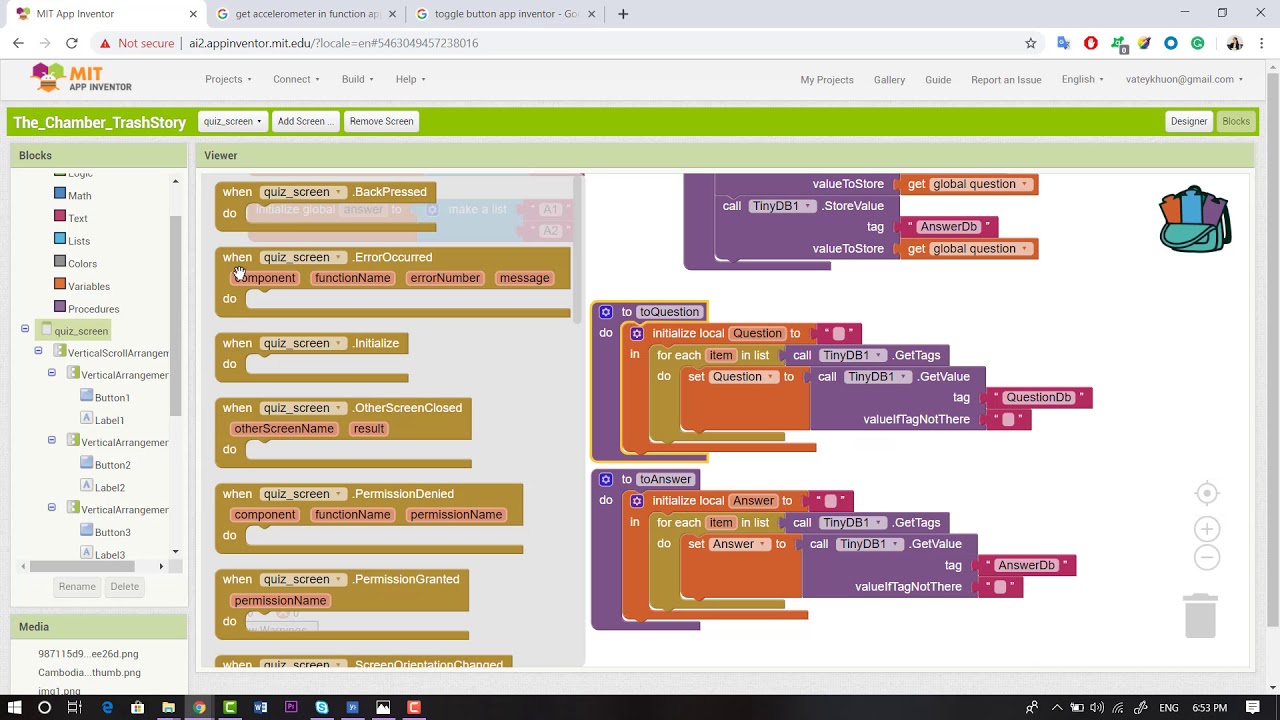This screenshot has height=720, width=1280.
Task: Open the Projects menu
Action: 228,79
